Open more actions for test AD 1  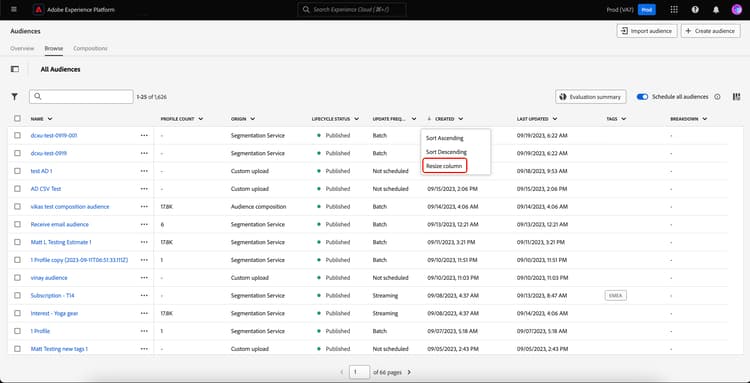point(144,171)
